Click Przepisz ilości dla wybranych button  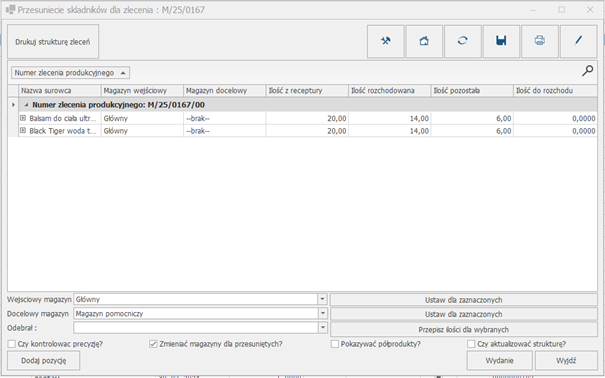464,329
